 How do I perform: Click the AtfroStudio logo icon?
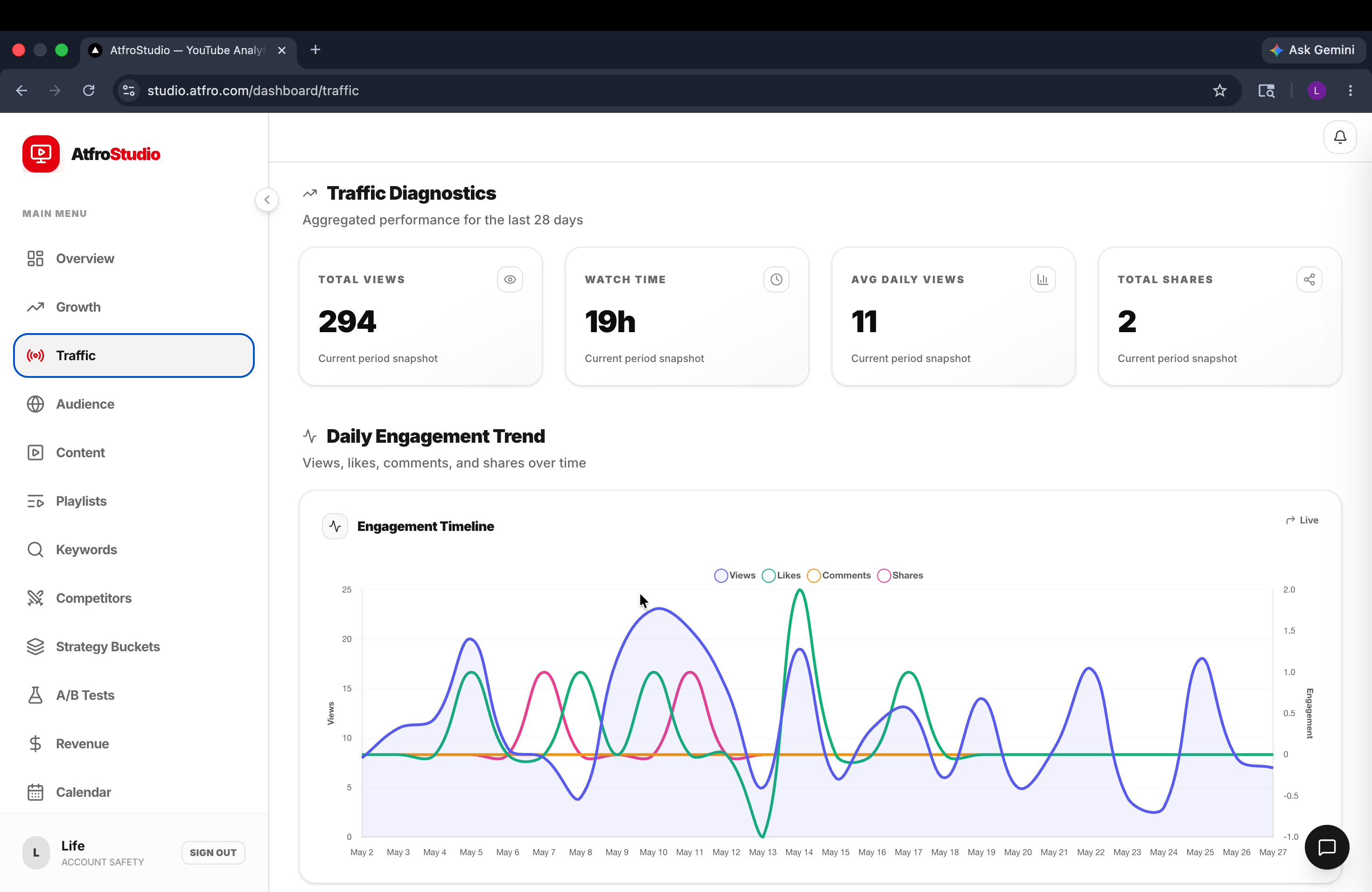[41, 154]
